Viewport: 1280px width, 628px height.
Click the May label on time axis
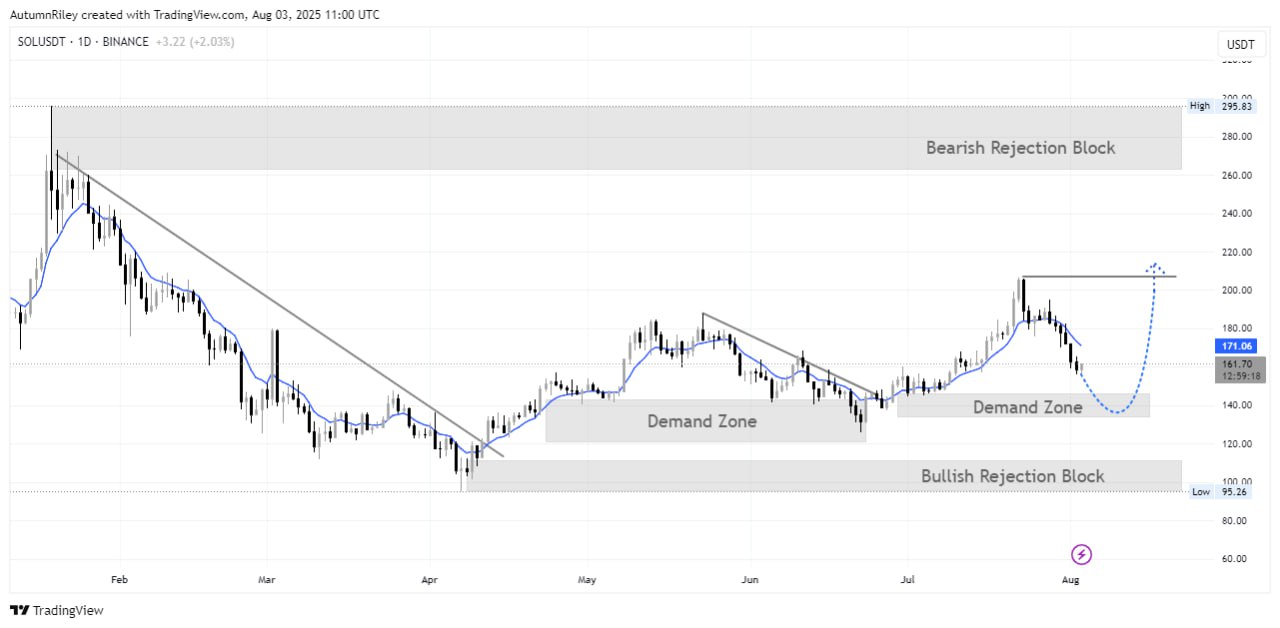[x=587, y=579]
